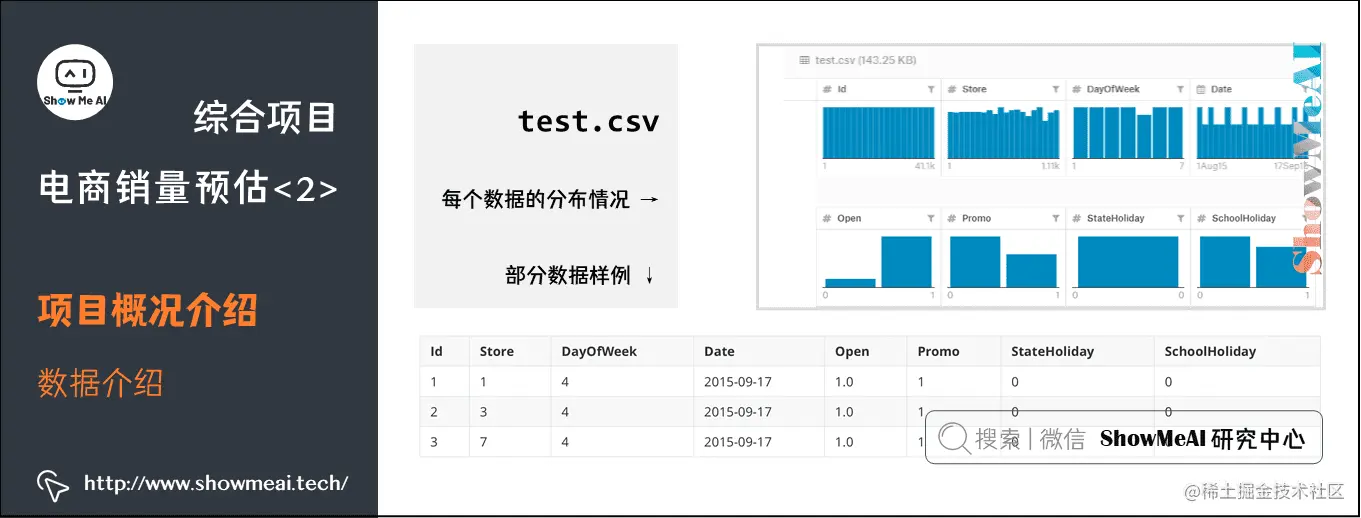
Task: Click the SchoolHoliday value 0 in the Id 1 row
Action: [1169, 382]
